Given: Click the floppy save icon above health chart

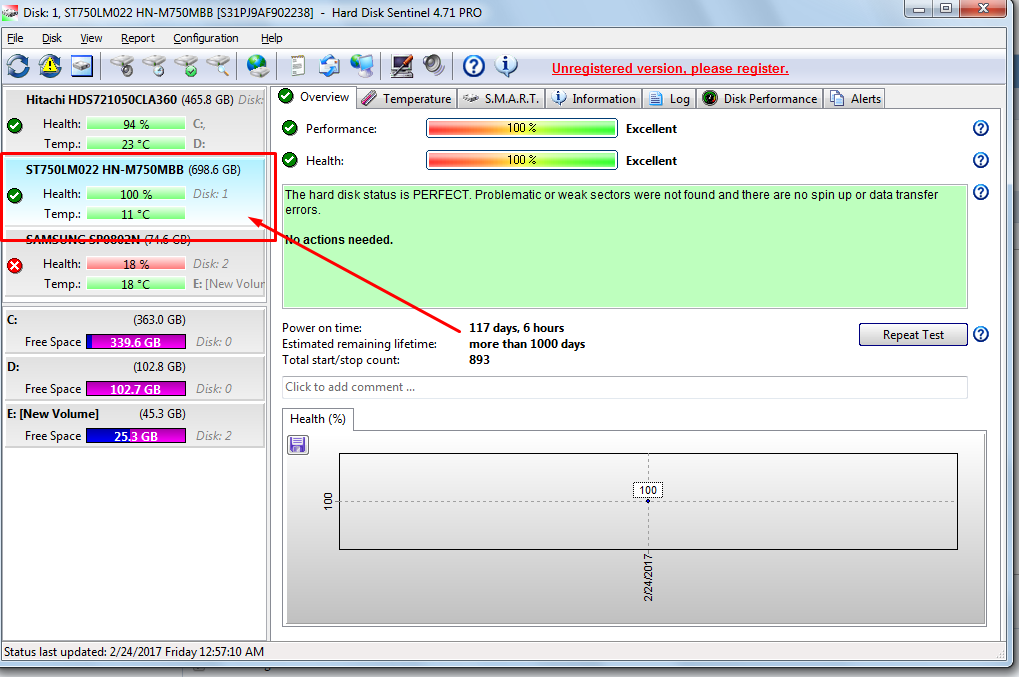Looking at the screenshot, I should [x=298, y=445].
